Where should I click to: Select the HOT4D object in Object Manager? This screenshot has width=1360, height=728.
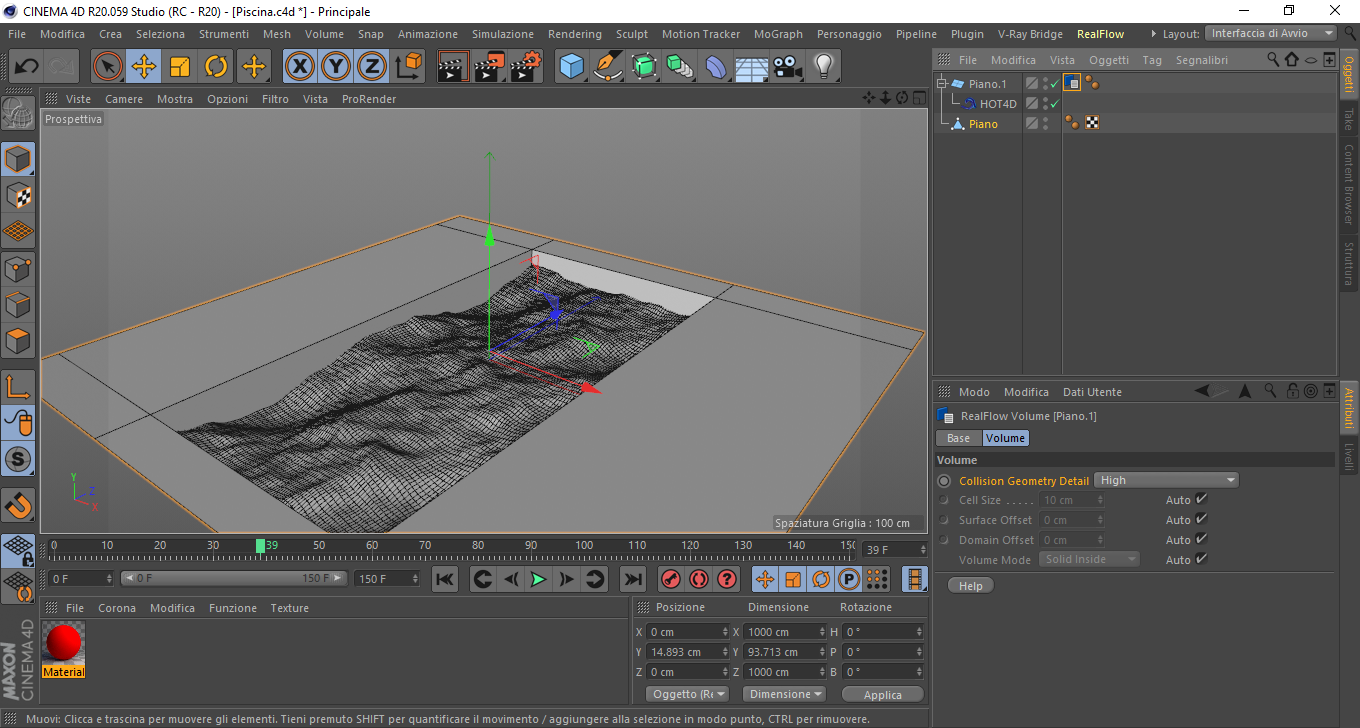click(x=998, y=104)
